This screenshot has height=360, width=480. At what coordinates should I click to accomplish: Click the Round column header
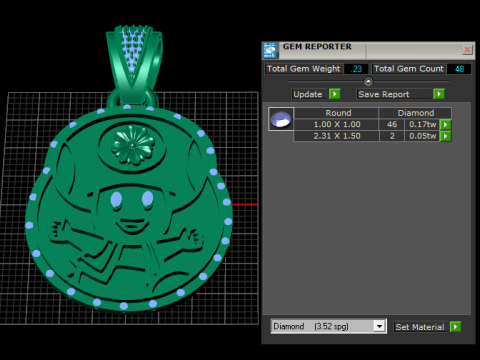337,113
